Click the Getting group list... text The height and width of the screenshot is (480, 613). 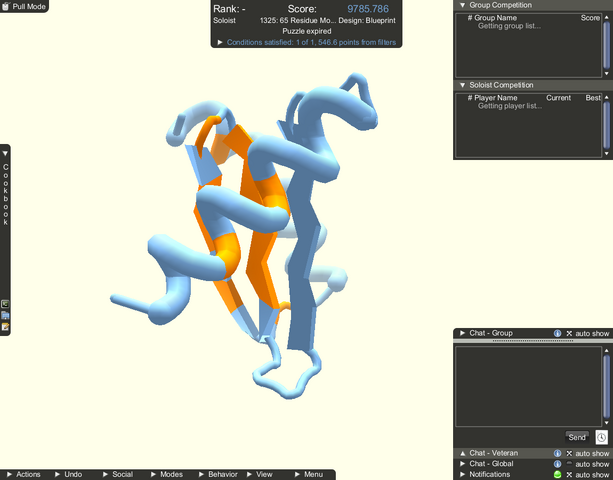(x=509, y=26)
